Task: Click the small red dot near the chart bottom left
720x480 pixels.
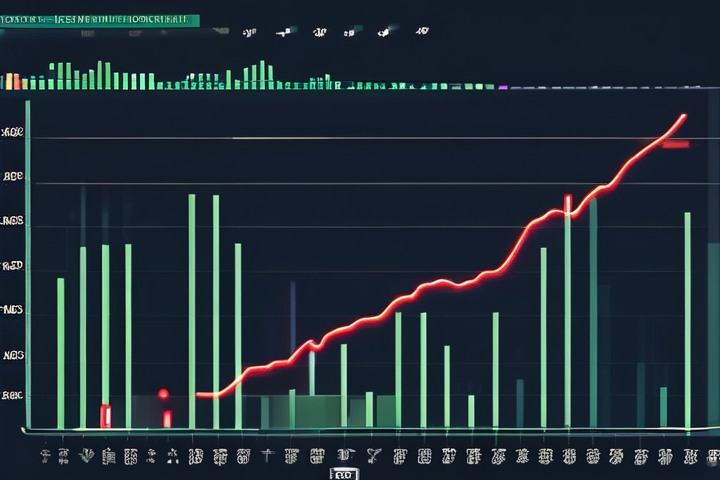Action: [163, 394]
